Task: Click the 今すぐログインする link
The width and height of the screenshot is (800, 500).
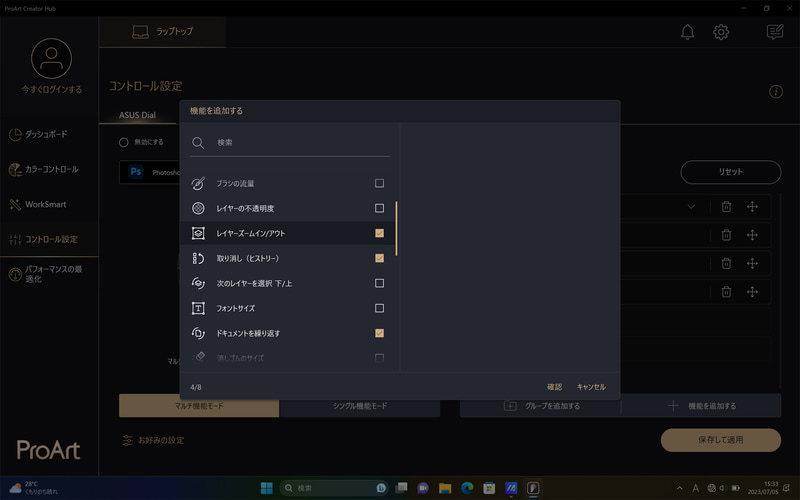Action: click(x=52, y=89)
